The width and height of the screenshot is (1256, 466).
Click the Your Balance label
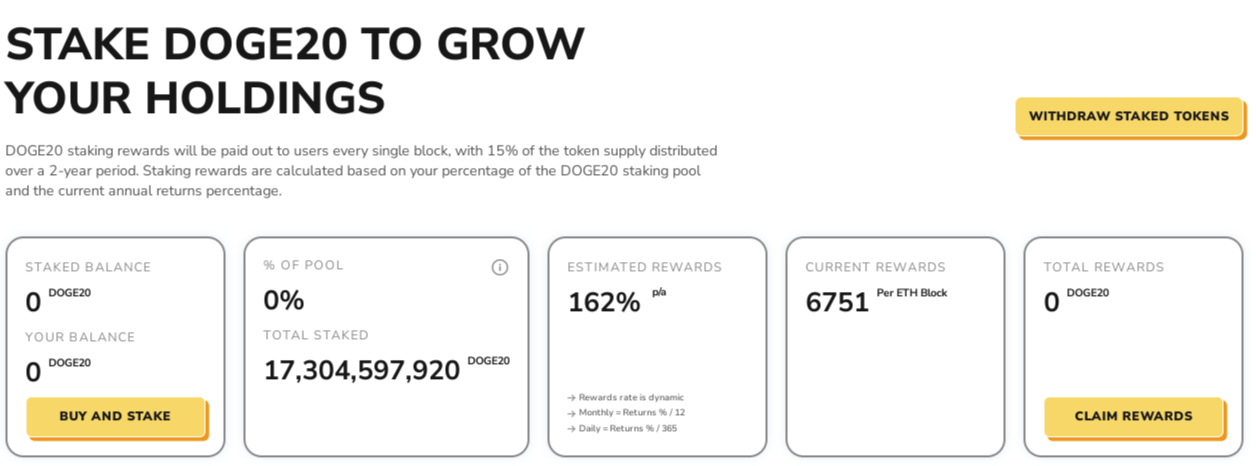[x=80, y=337]
